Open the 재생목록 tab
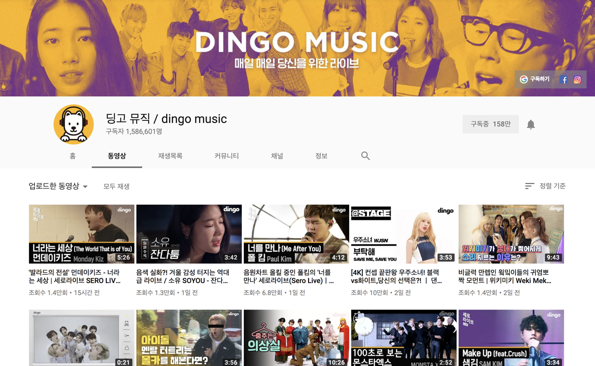595x366 pixels. (170, 156)
